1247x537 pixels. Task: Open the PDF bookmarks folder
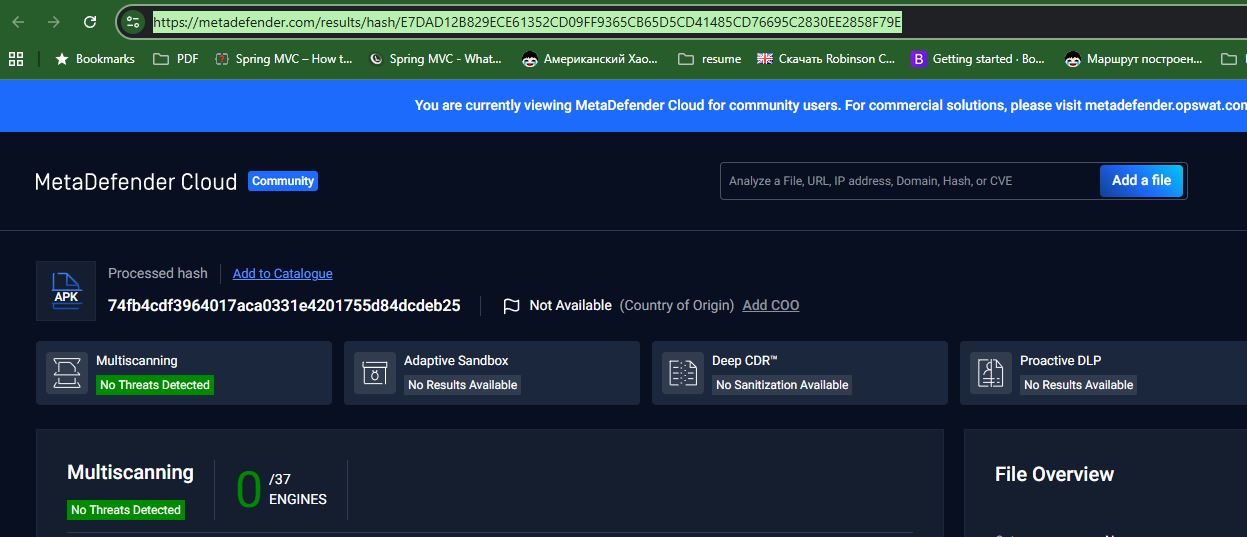pyautogui.click(x=175, y=59)
